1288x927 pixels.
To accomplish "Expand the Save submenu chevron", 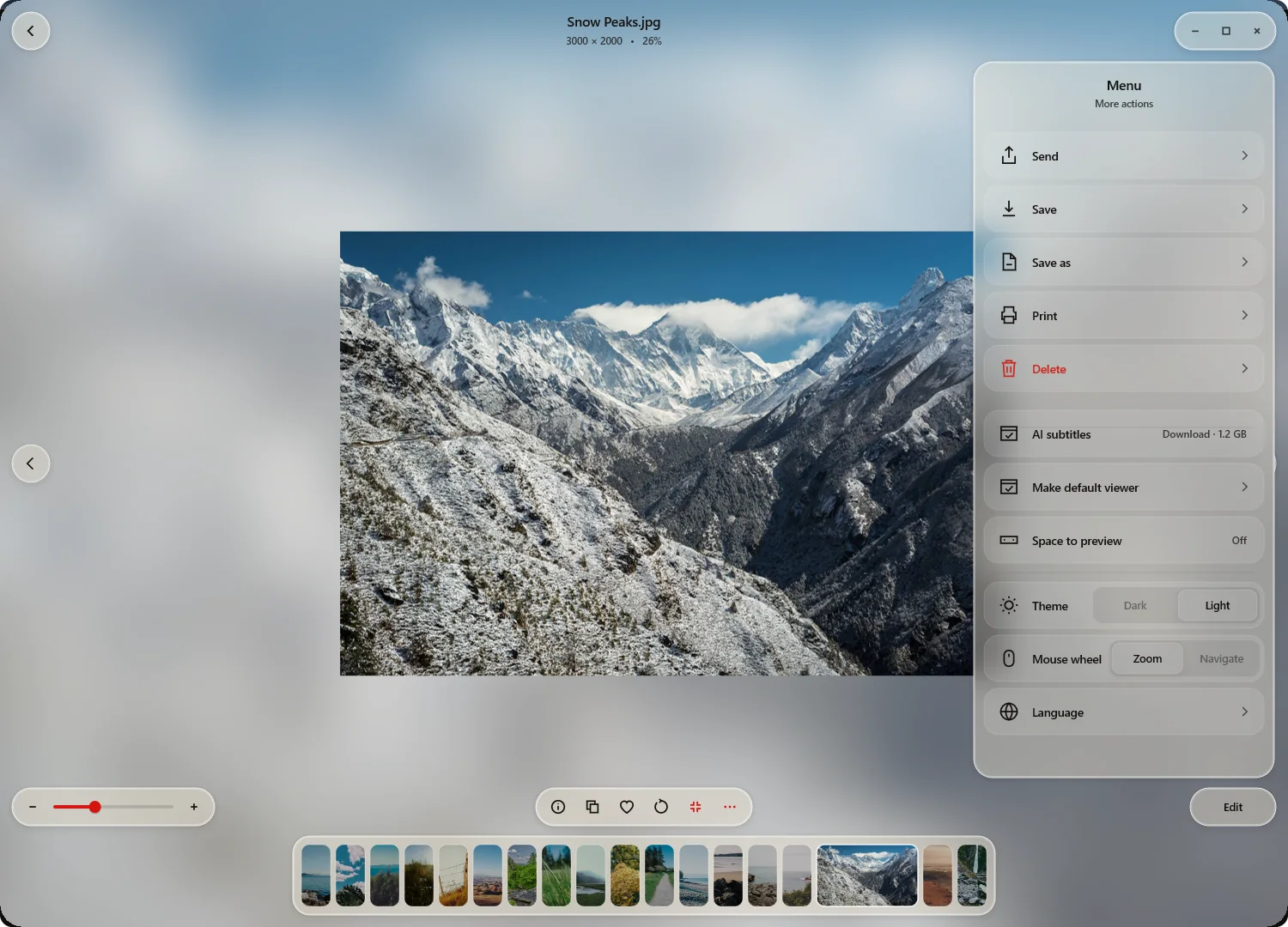I will (x=1244, y=209).
